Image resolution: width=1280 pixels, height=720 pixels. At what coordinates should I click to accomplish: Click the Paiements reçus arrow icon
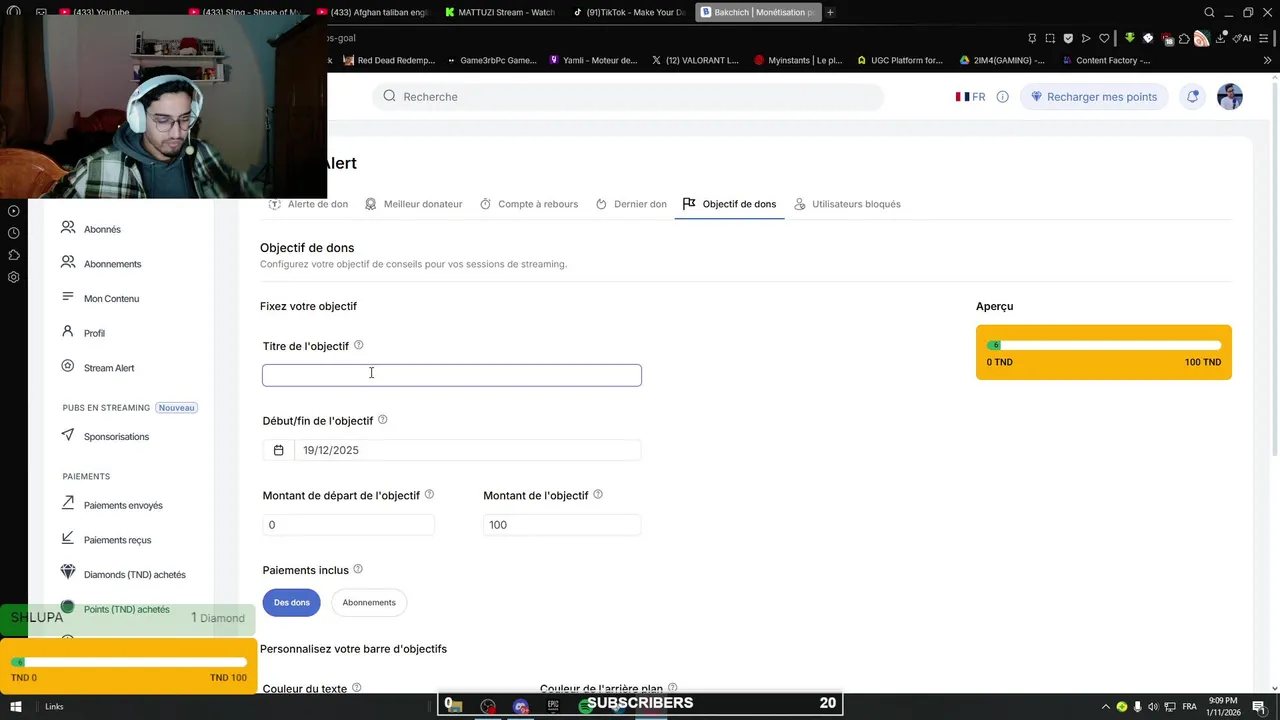click(68, 538)
